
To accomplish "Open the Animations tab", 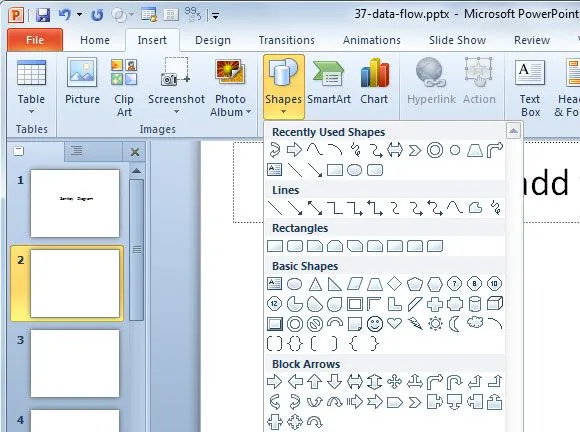I will [x=372, y=40].
